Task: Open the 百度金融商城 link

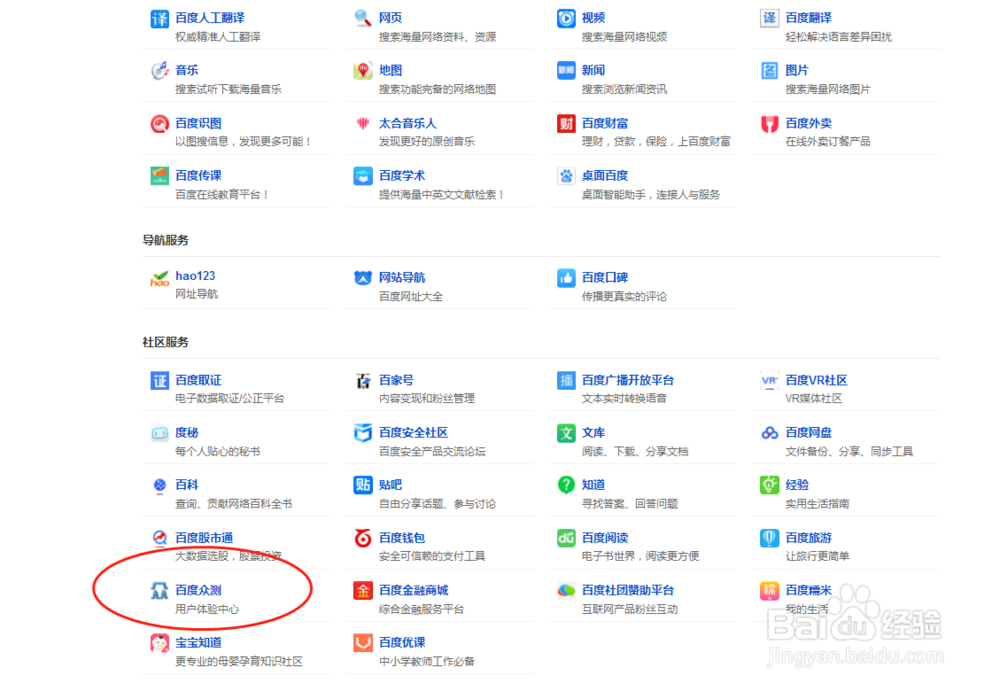Action: point(413,590)
